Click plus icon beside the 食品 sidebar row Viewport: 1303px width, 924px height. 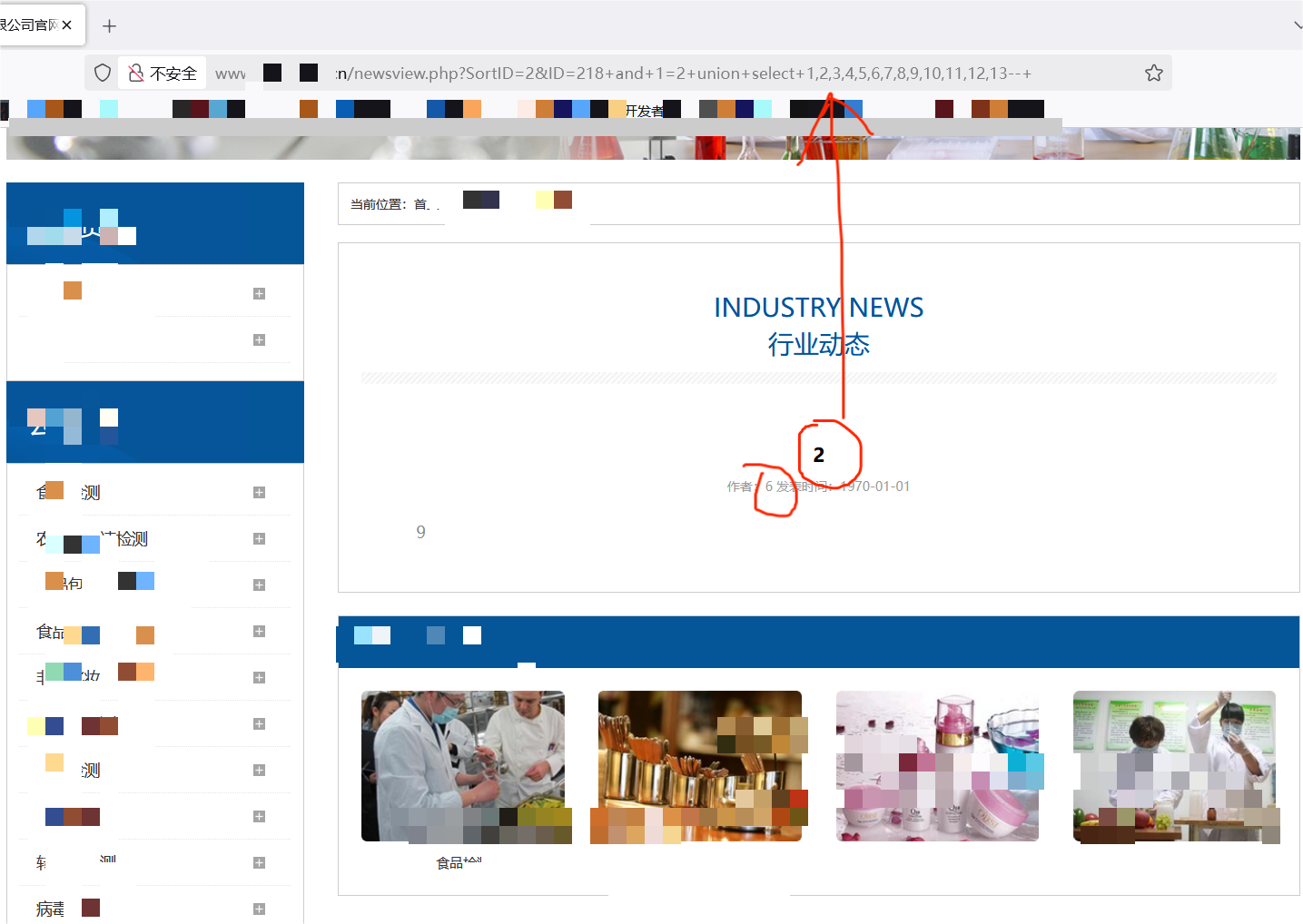[259, 631]
